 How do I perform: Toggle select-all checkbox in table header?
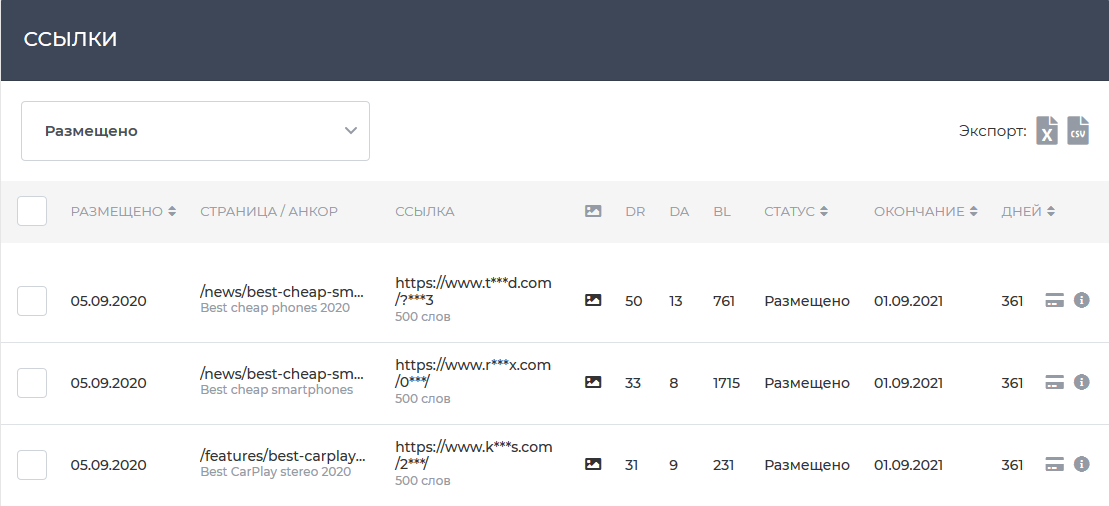[32, 211]
